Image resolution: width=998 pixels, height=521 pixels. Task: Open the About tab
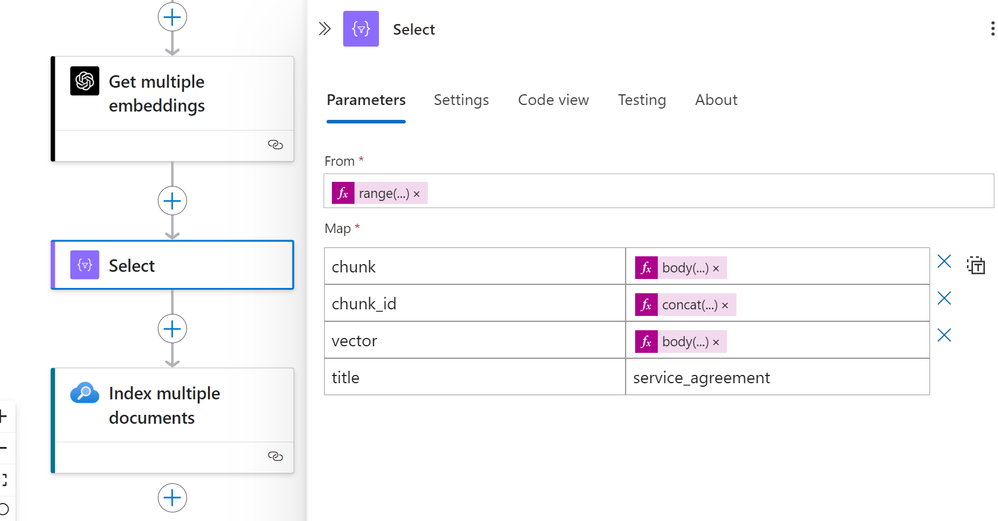pos(716,100)
